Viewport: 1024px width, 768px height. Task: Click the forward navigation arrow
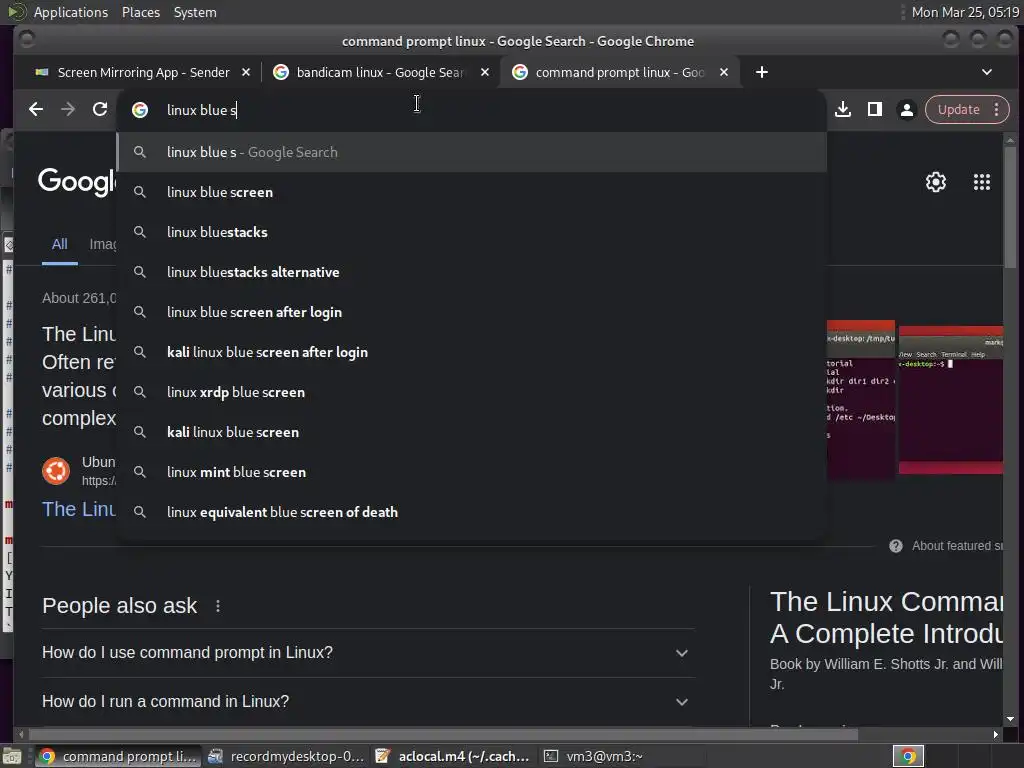[68, 110]
